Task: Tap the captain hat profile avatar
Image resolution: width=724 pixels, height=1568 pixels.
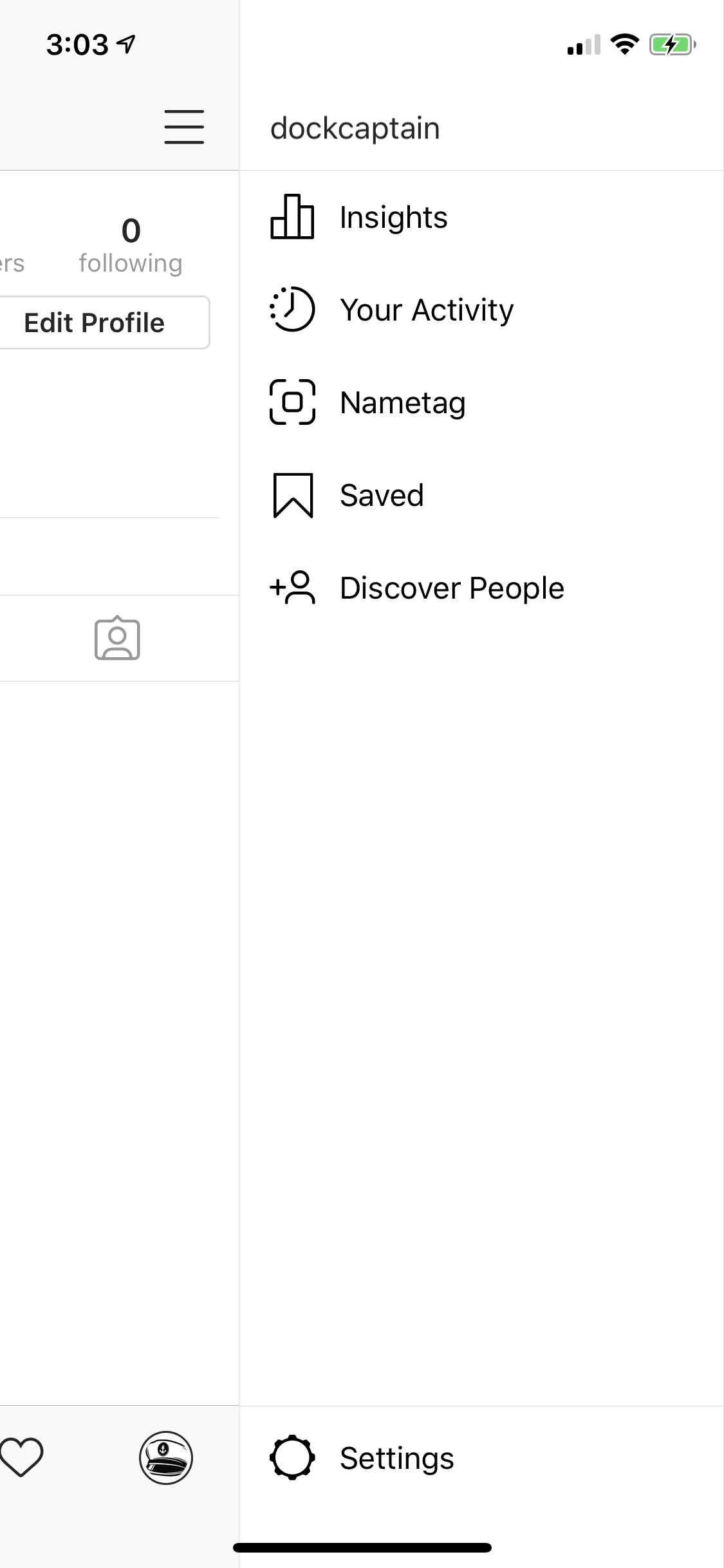Action: pos(166,1458)
